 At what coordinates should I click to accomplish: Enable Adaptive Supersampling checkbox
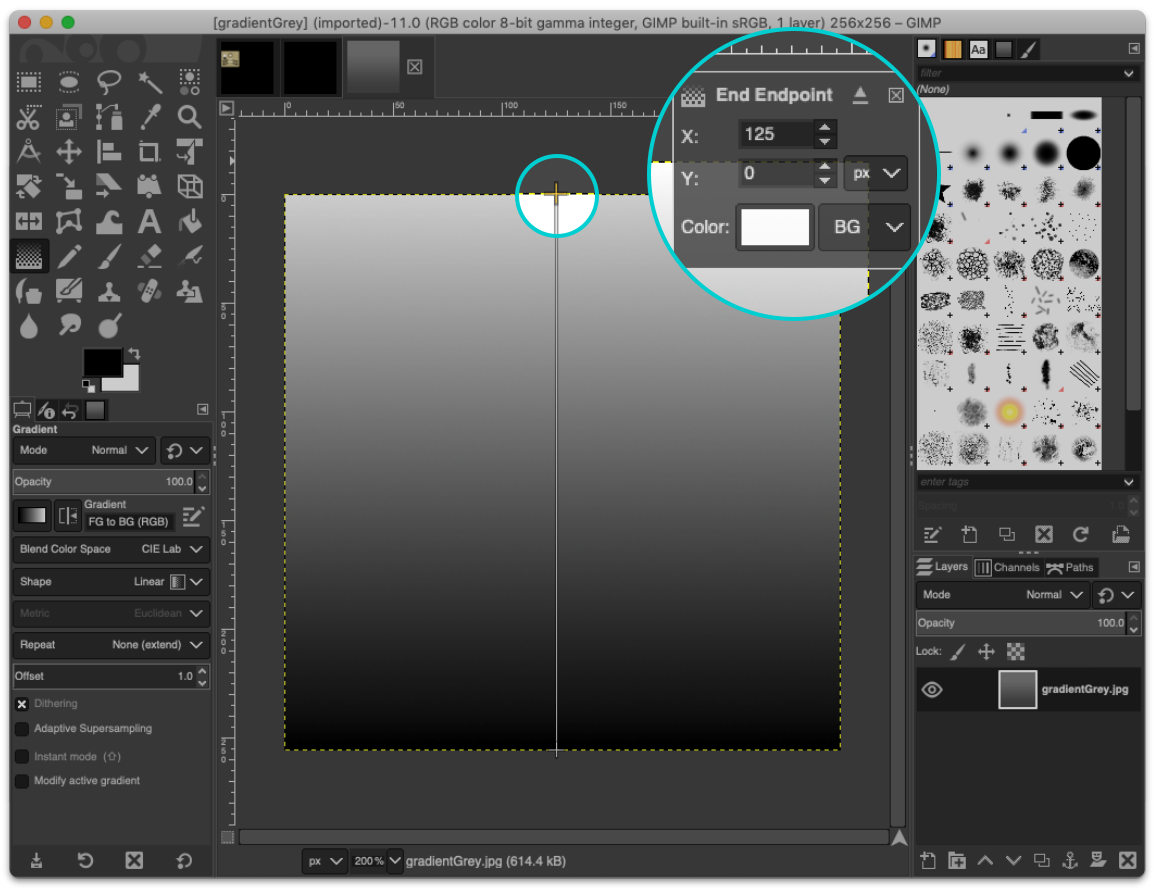(x=22, y=729)
